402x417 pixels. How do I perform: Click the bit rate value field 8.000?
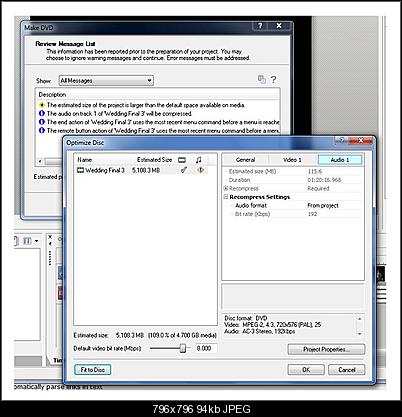coord(206,348)
